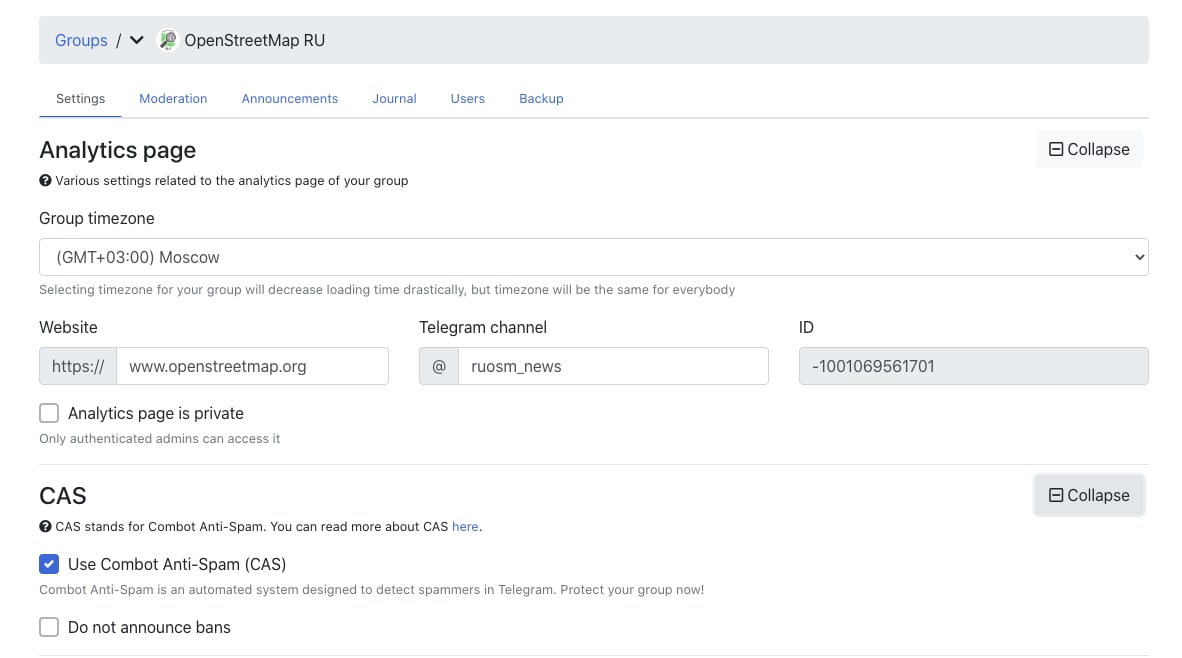This screenshot has height=658, width=1182.
Task: Open the Group timezone dropdown
Action: (594, 257)
